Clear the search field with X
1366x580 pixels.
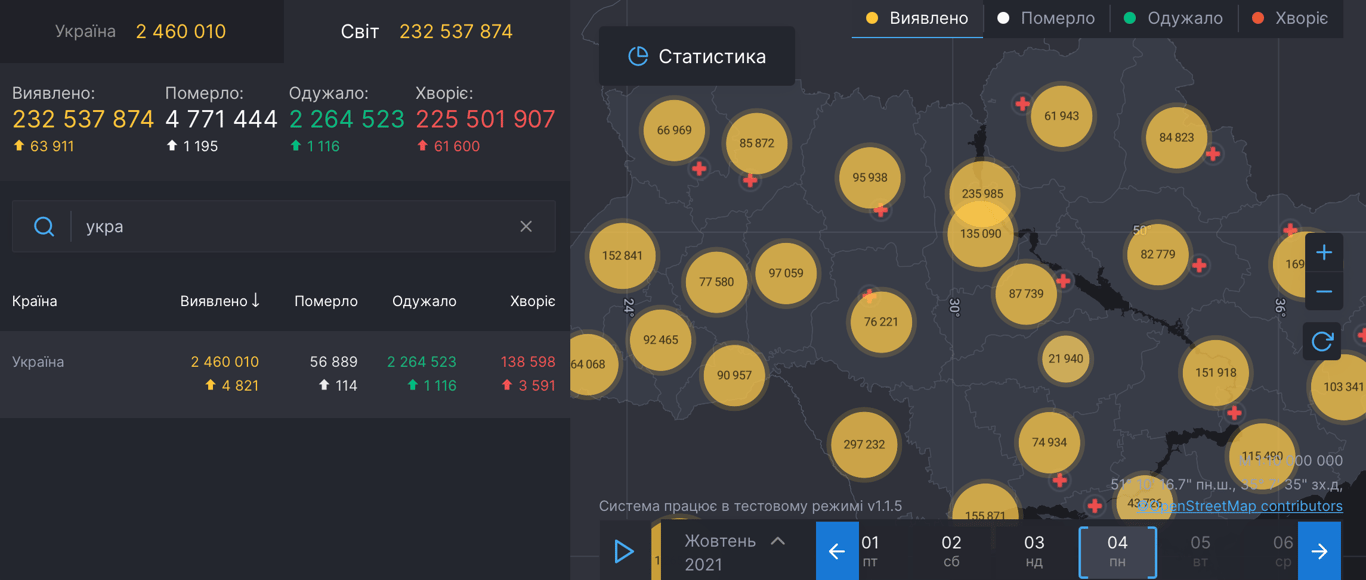tap(526, 227)
